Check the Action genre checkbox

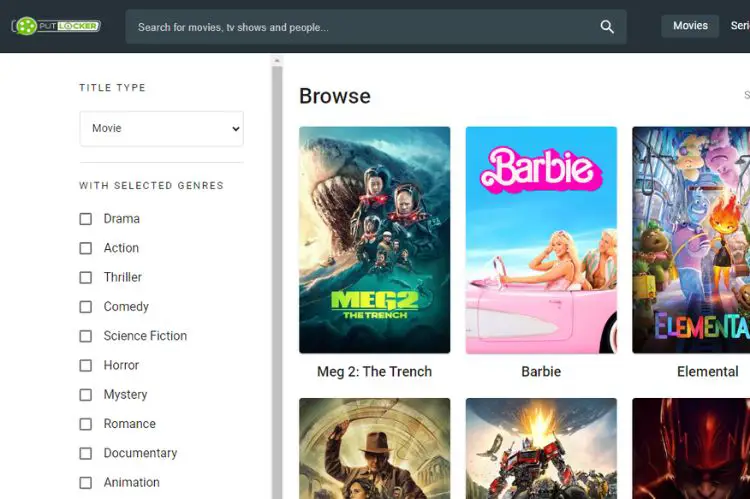point(86,248)
